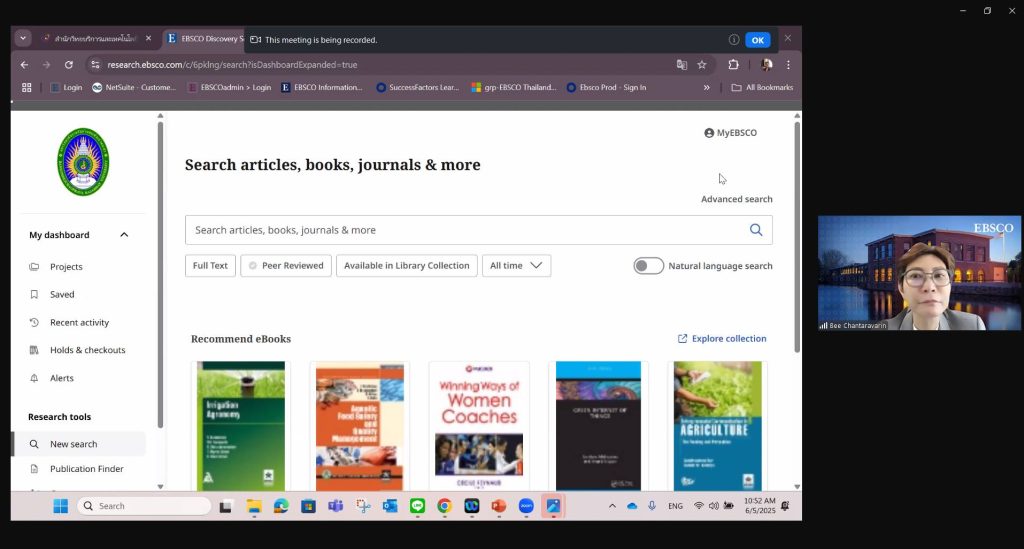Open the Irrigation Agronomy eBook cover
This screenshot has width=1024, height=549.
click(241, 426)
